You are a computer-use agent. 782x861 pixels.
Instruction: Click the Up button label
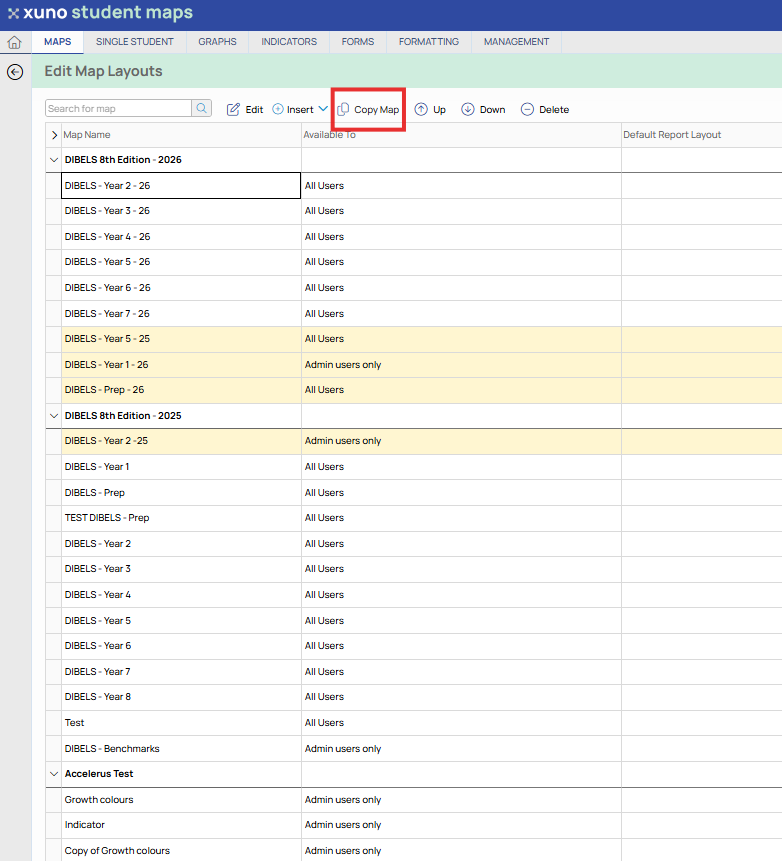click(x=439, y=110)
